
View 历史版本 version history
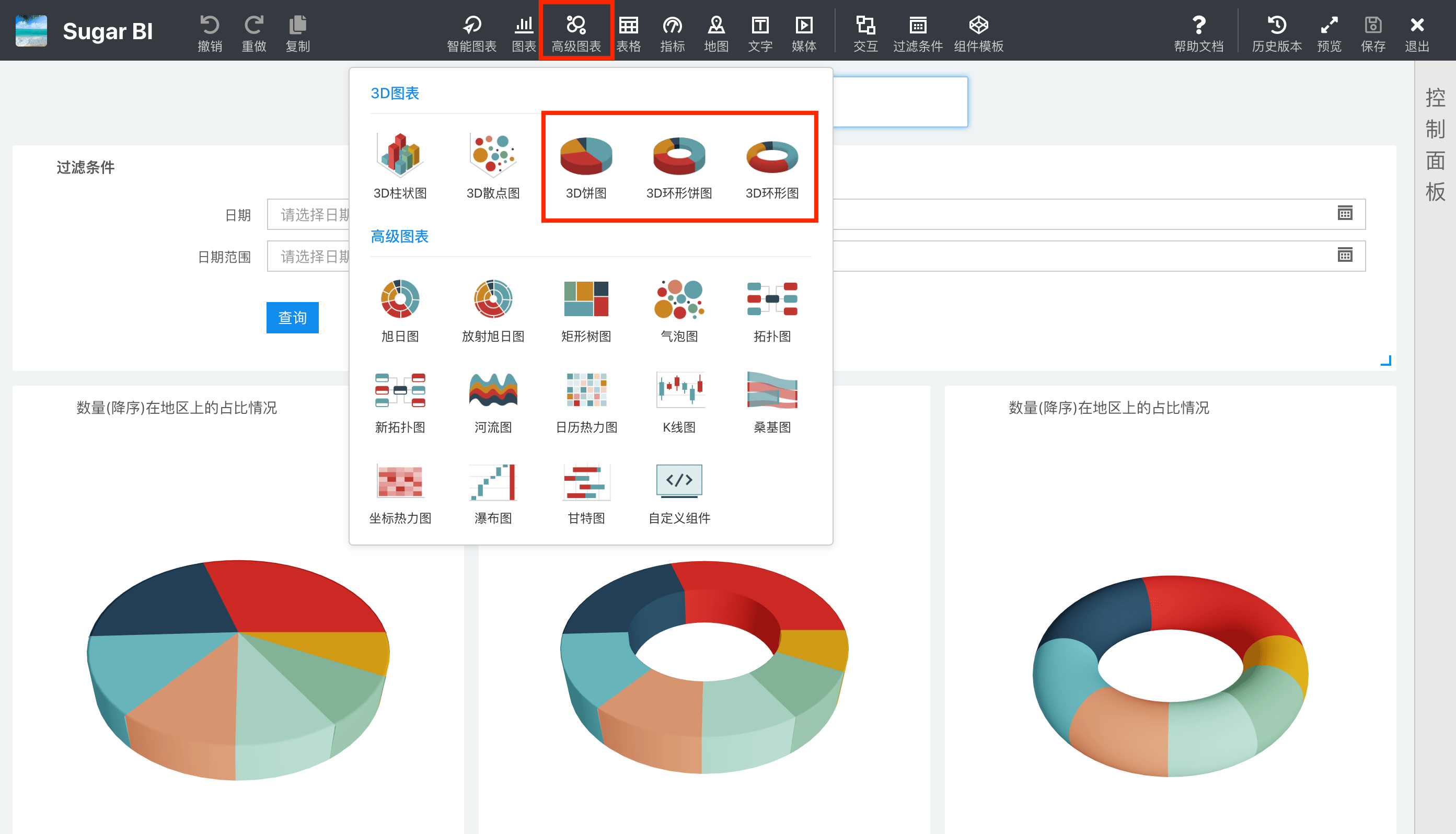click(1277, 33)
